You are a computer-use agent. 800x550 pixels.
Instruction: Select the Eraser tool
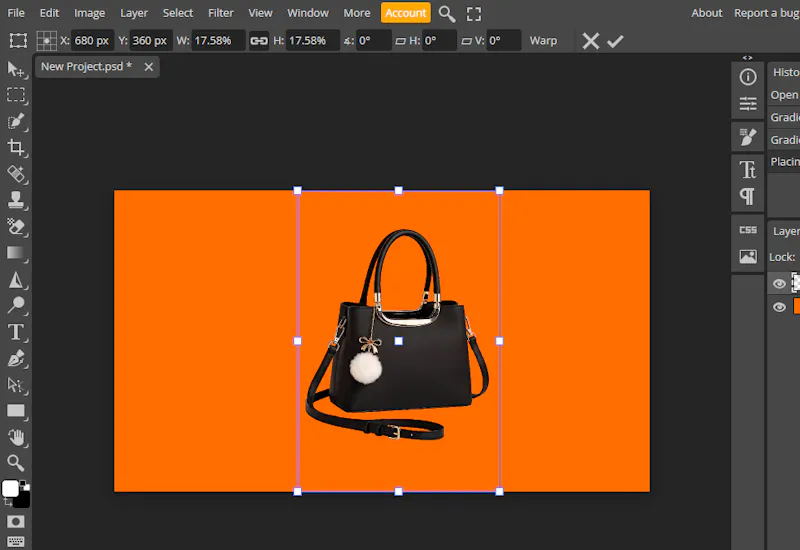click(x=16, y=227)
